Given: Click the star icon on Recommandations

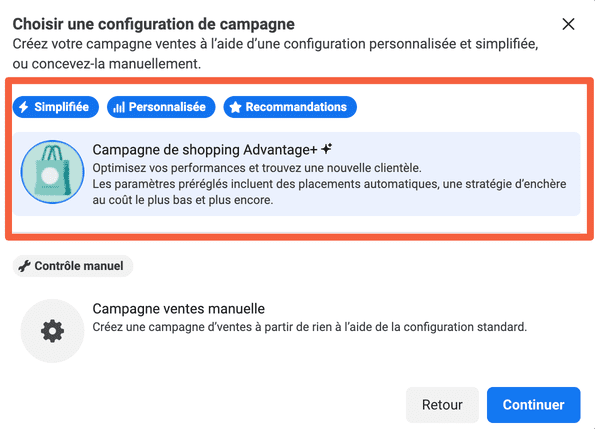Looking at the screenshot, I should (235, 107).
